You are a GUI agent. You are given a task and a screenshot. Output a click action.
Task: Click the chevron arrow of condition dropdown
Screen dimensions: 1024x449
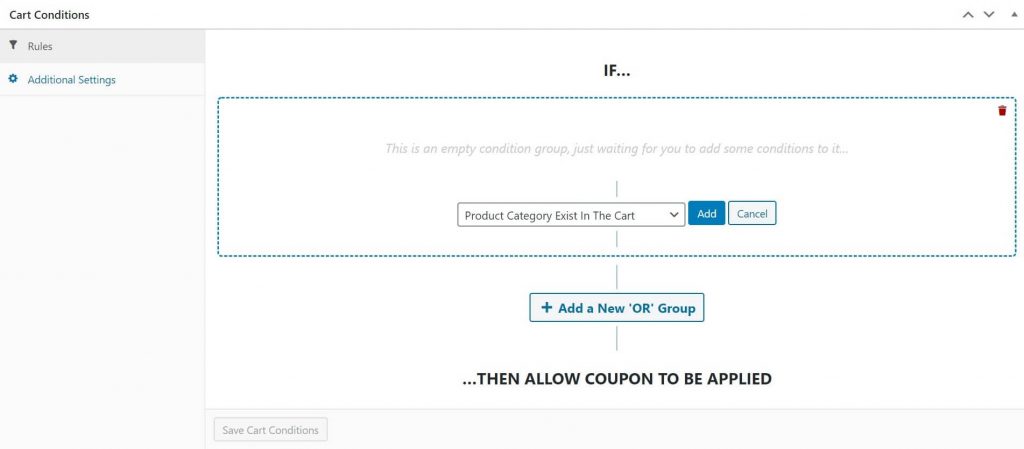tap(674, 215)
